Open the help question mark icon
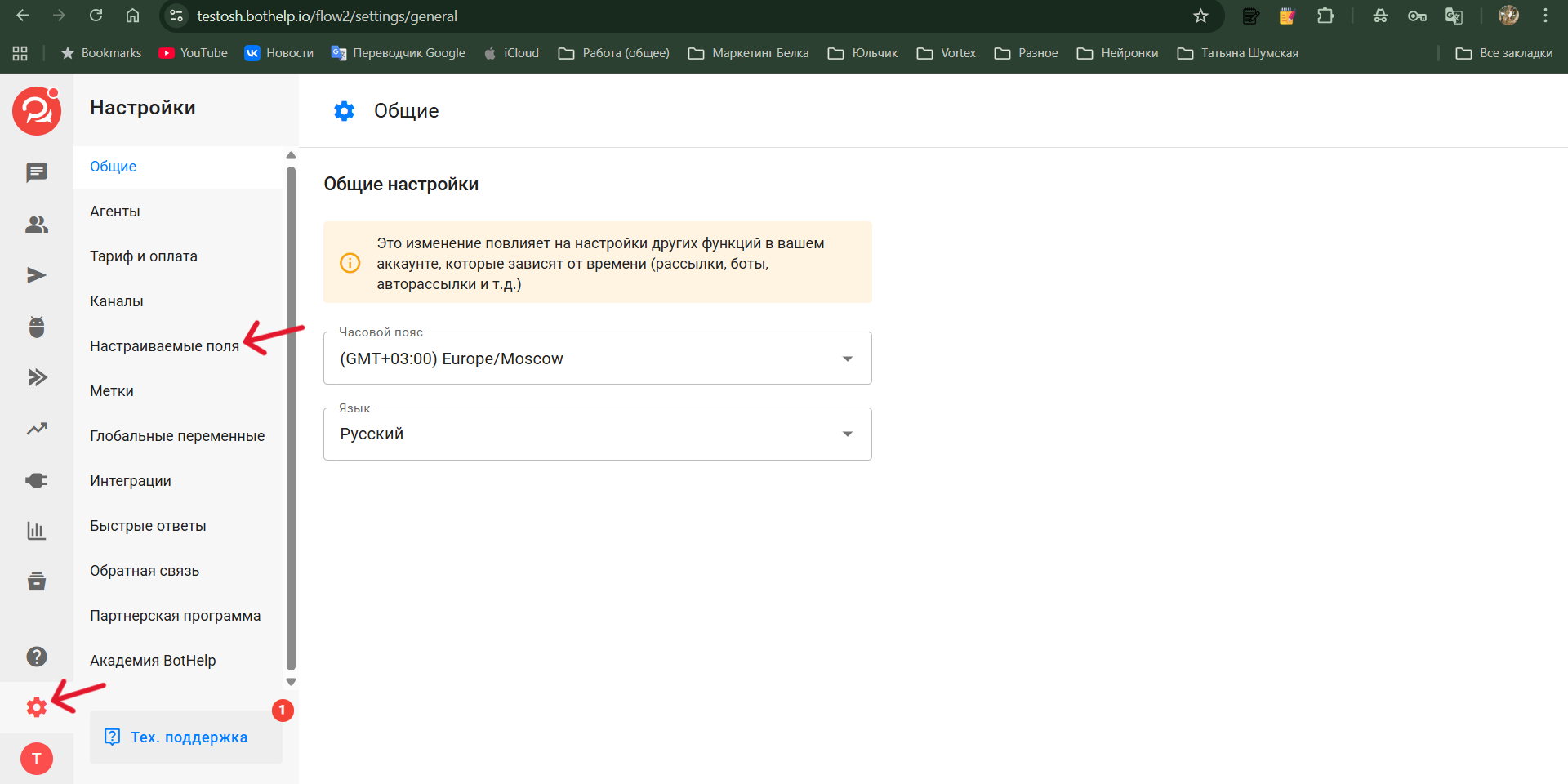 click(37, 657)
